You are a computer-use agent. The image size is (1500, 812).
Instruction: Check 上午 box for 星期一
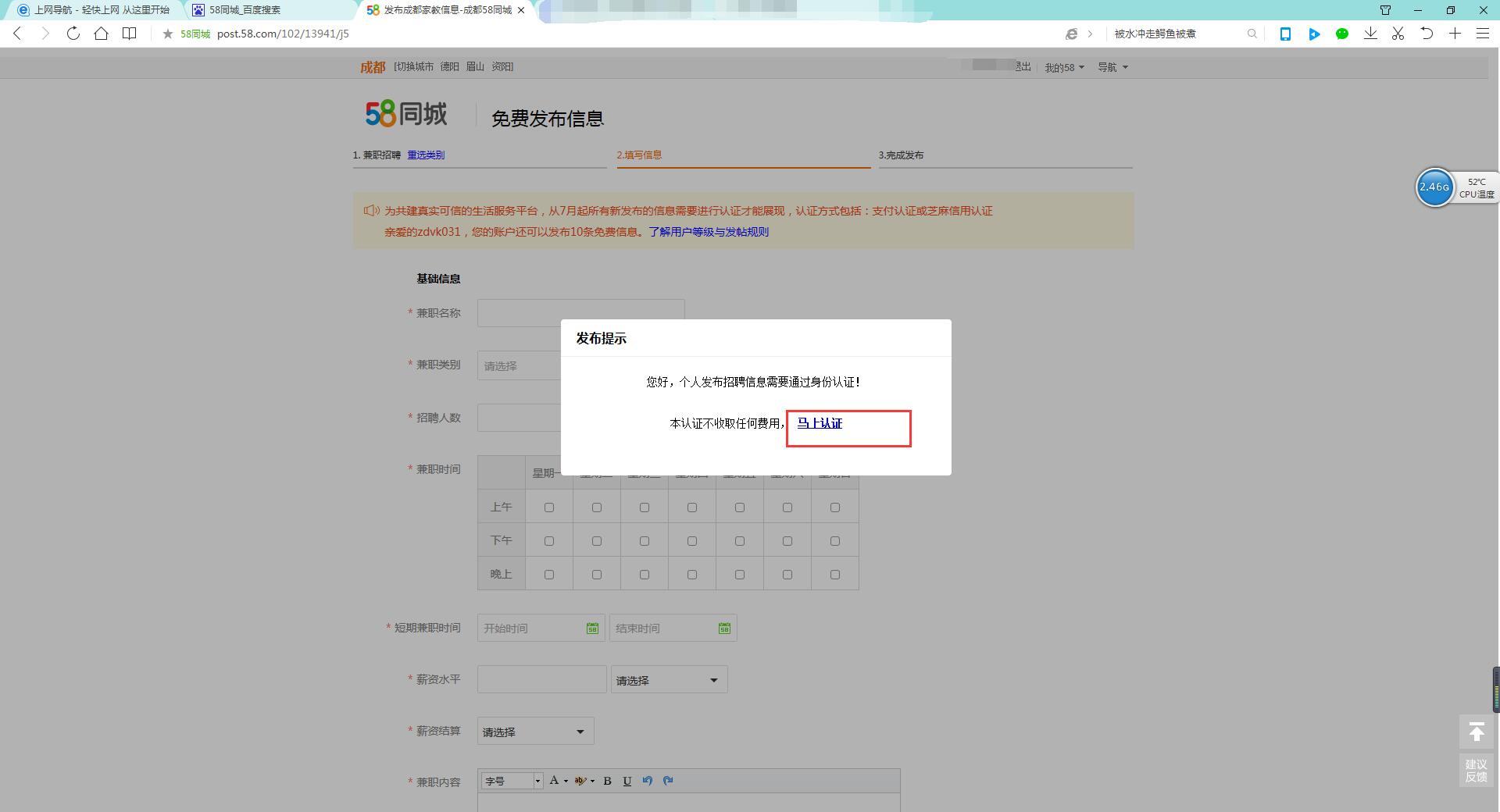(x=549, y=507)
